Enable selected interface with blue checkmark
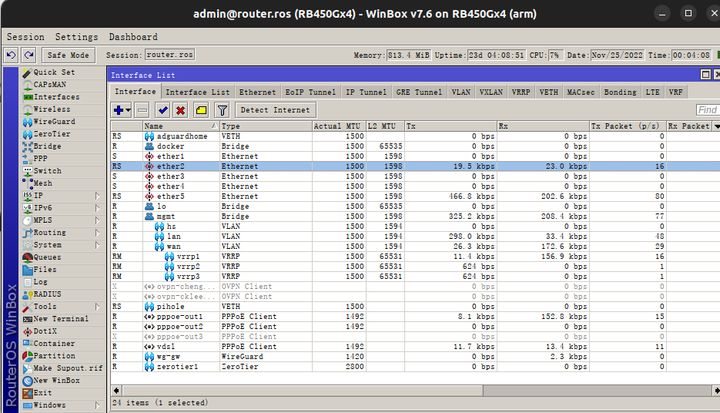Image resolution: width=720 pixels, height=413 pixels. pyautogui.click(x=163, y=110)
